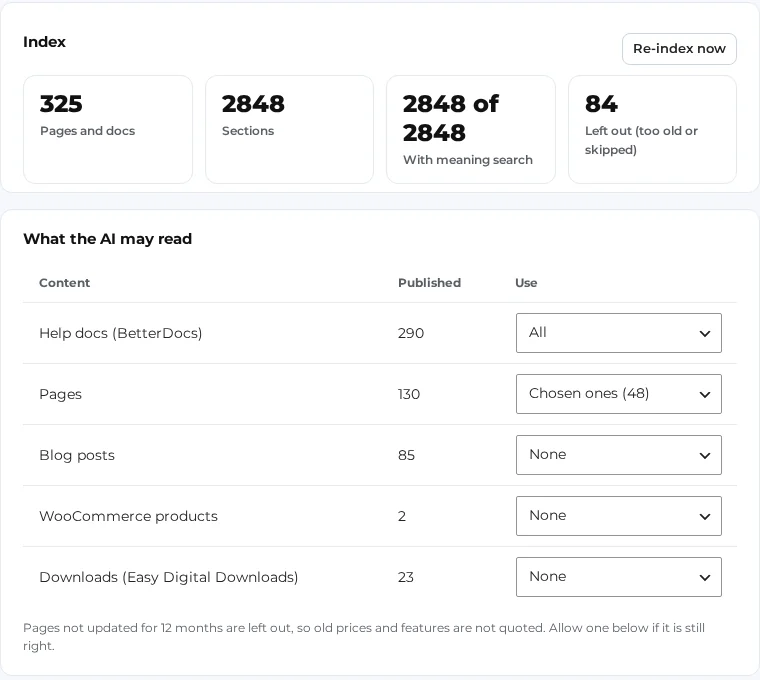This screenshot has height=680, width=760.
Task: Click the published count 23
Action: tap(406, 578)
